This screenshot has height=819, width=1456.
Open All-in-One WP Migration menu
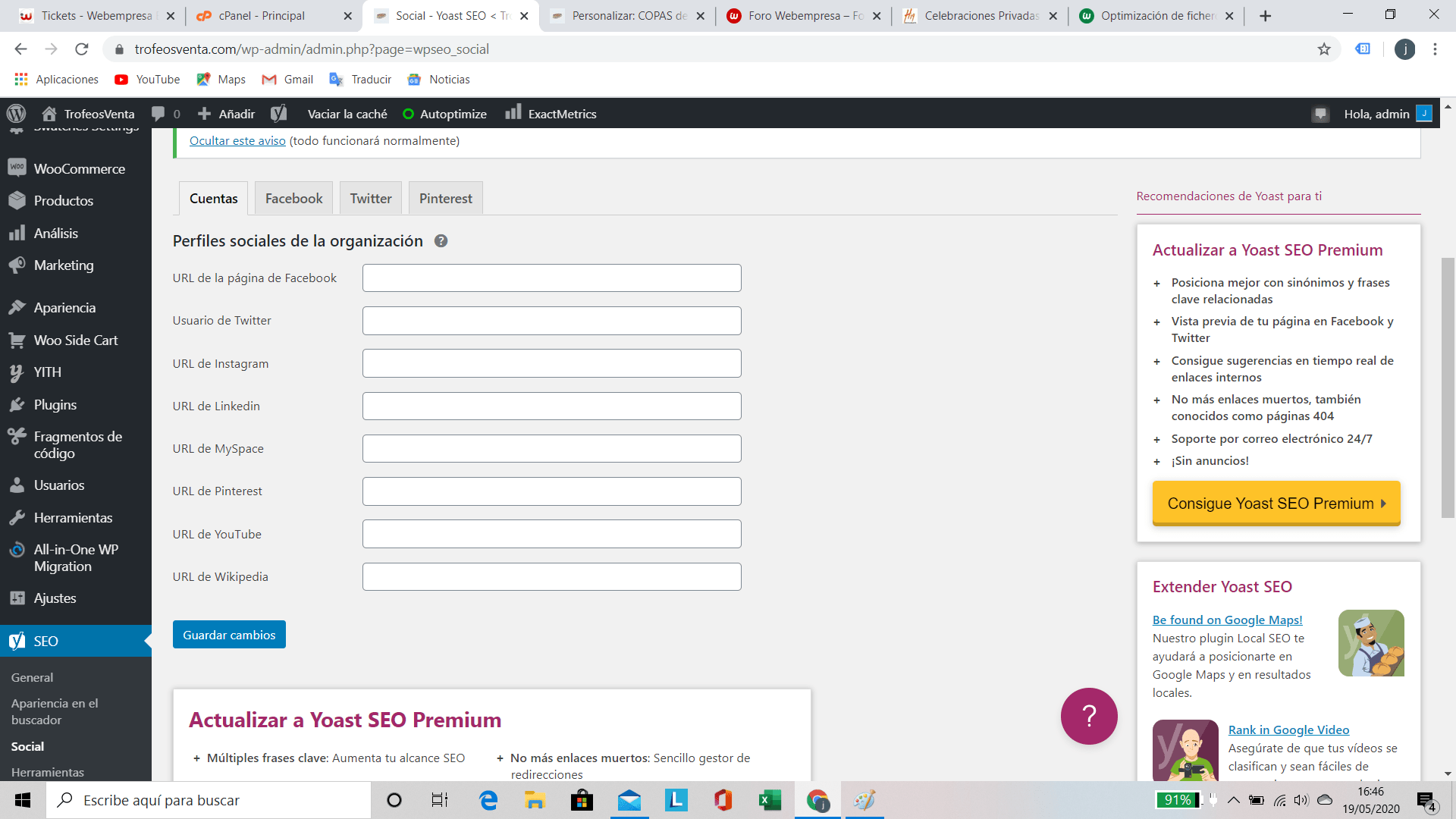tap(76, 558)
